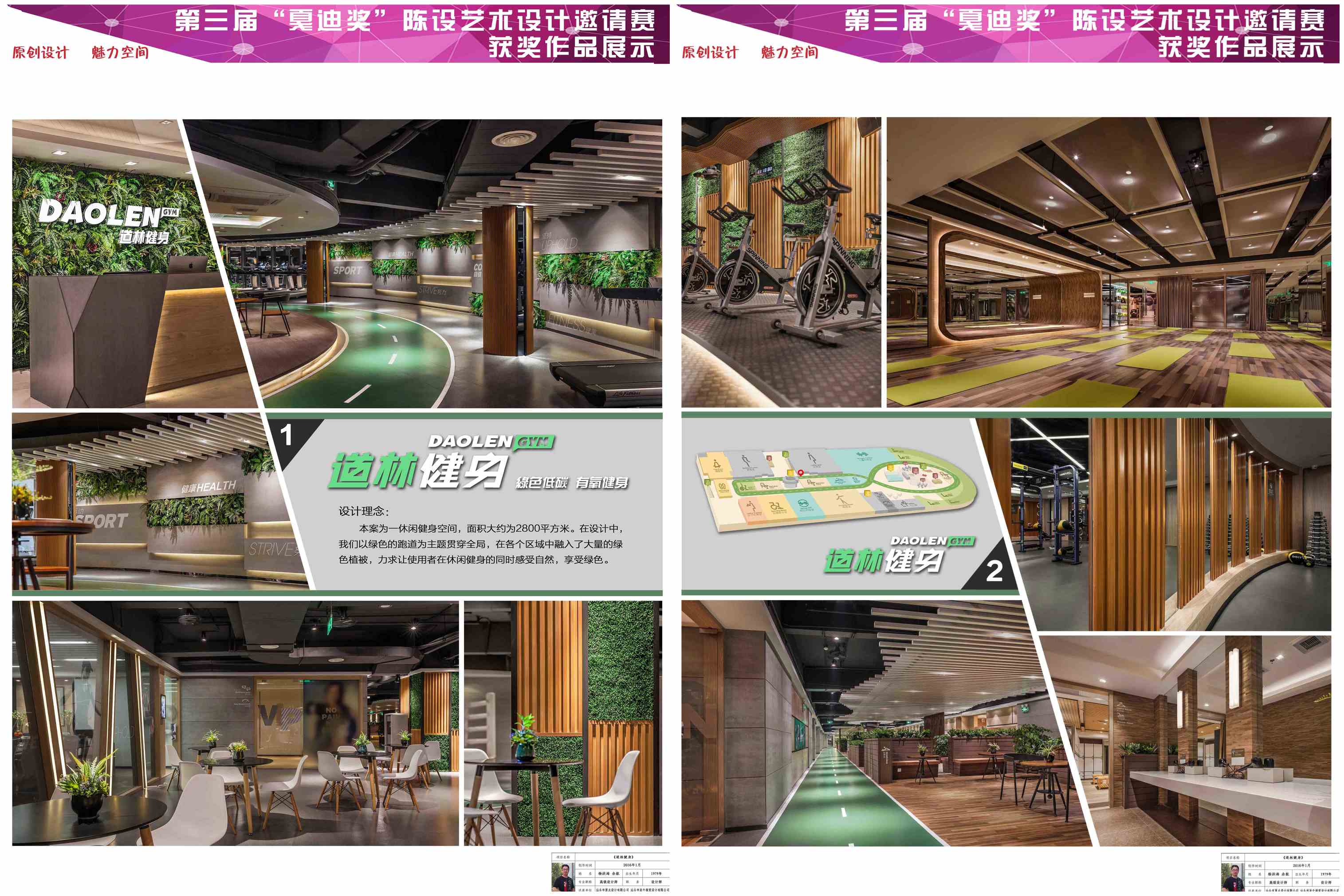Screen dimensions: 1344x896
Task: Click the DAOLEN GYM logo below the floor plan
Action: pyautogui.click(x=932, y=541)
